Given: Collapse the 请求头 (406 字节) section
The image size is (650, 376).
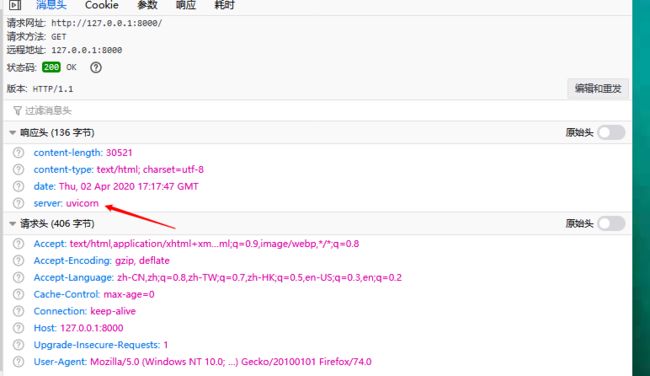Looking at the screenshot, I should [x=12, y=224].
